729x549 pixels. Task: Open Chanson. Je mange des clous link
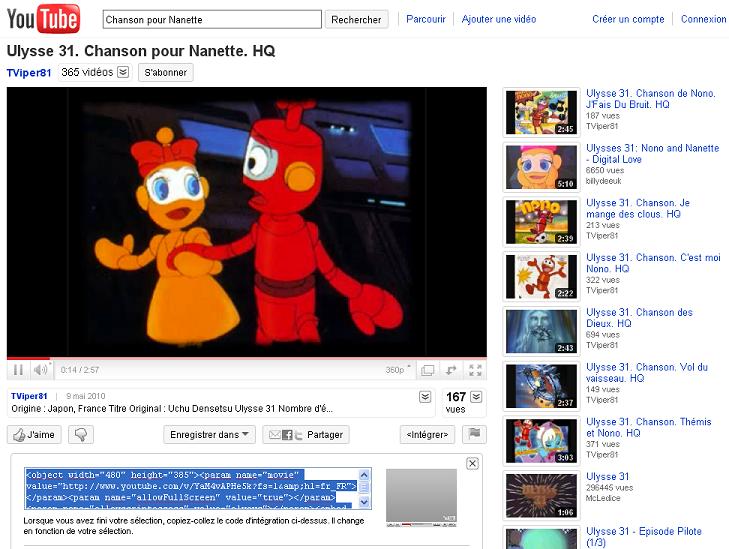(x=638, y=208)
